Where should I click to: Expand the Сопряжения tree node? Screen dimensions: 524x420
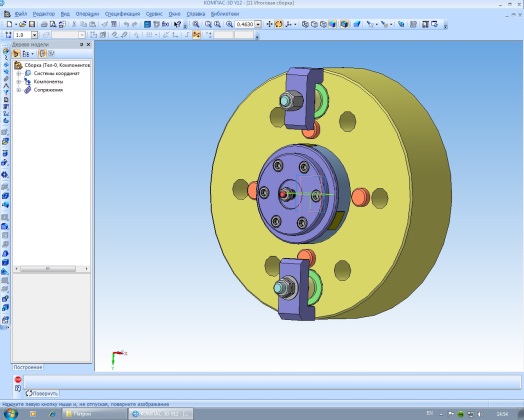point(19,90)
